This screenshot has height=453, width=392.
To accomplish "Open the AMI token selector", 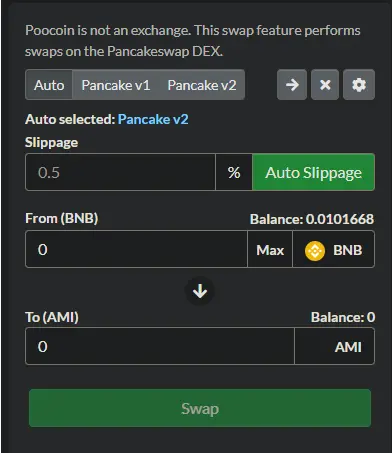I will tap(334, 347).
